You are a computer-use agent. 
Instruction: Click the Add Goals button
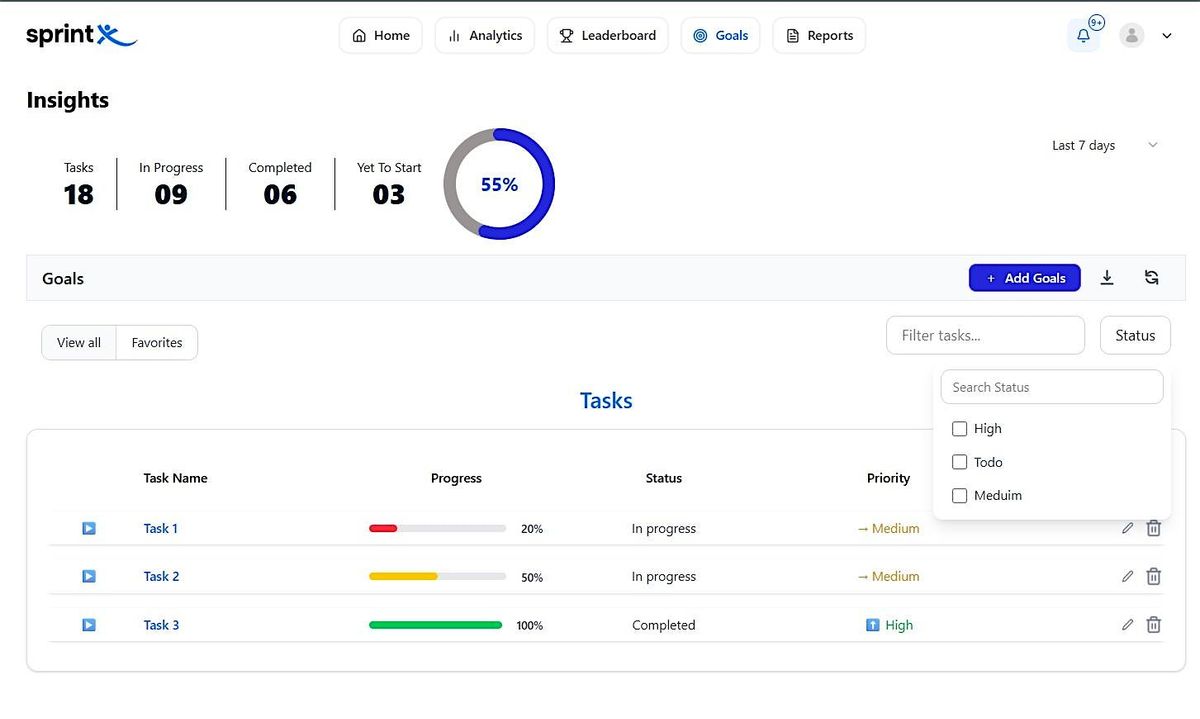point(1025,278)
